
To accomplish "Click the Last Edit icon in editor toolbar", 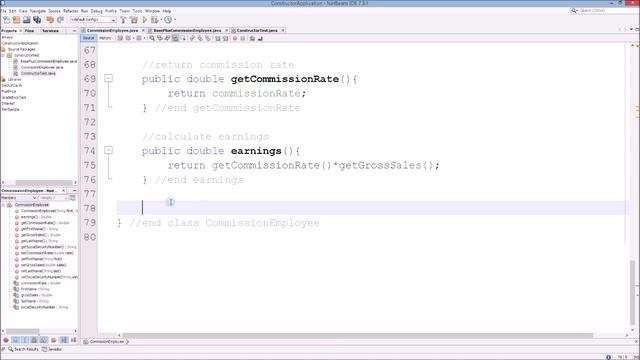I will 120,38.
